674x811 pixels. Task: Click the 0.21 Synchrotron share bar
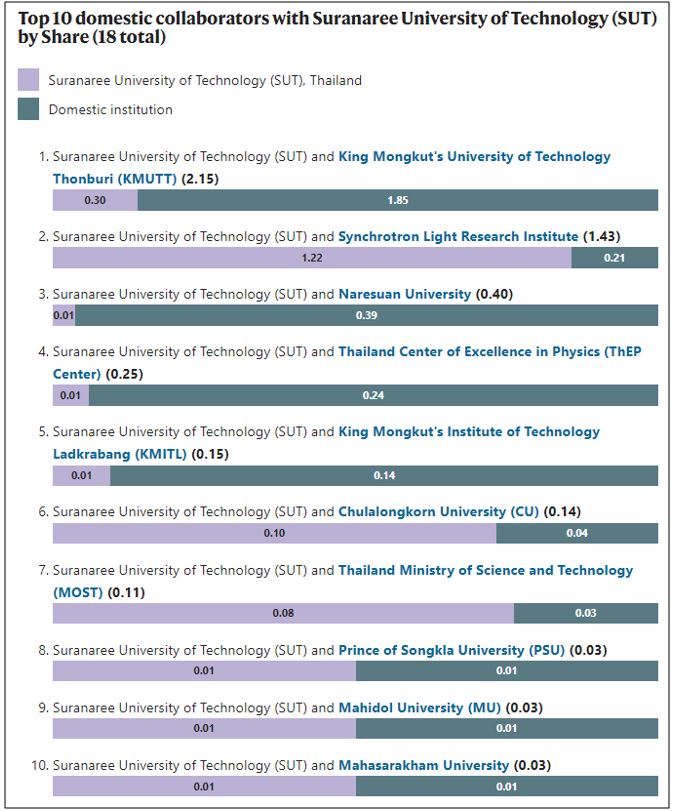(615, 258)
